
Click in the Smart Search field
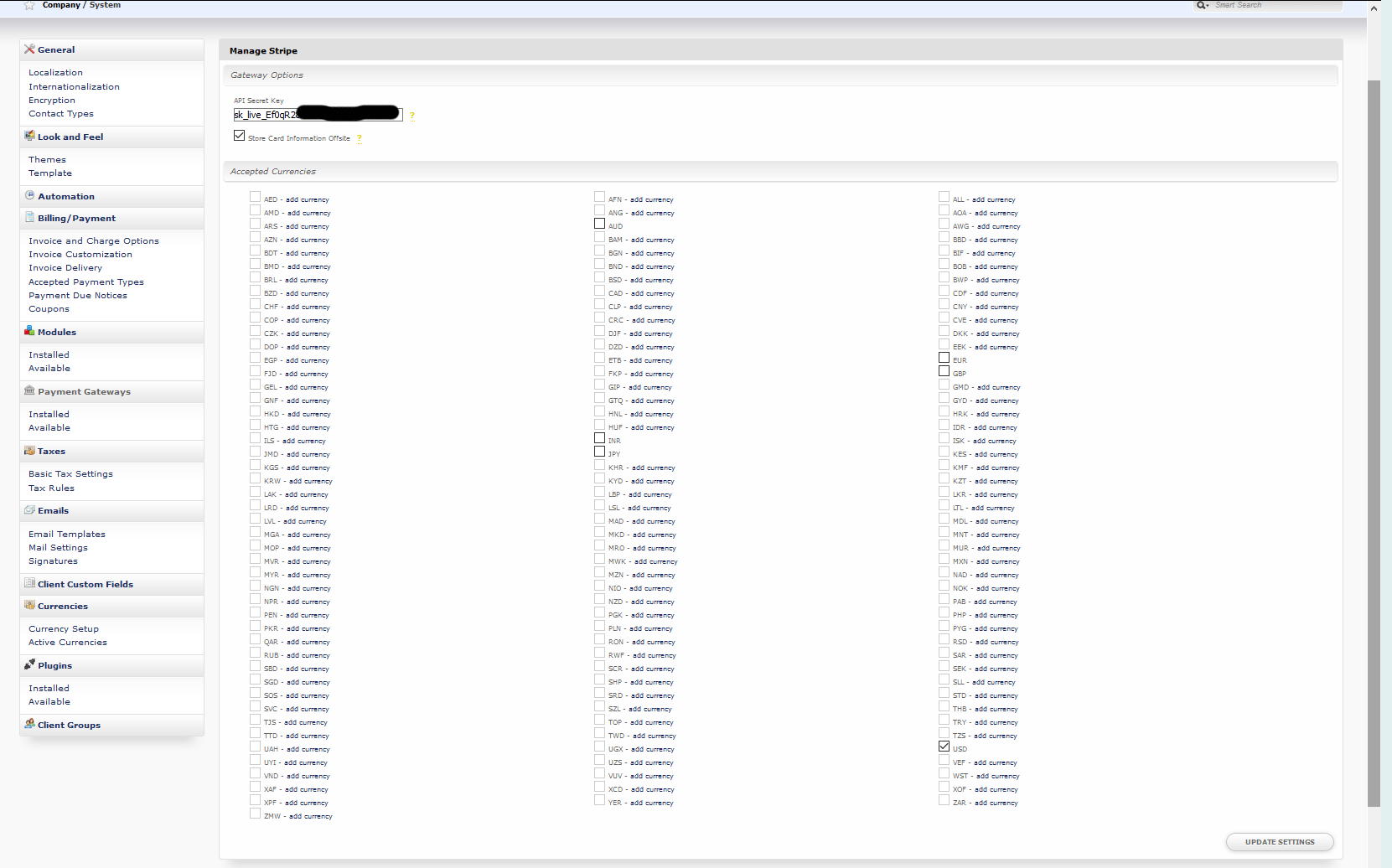(1277, 5)
